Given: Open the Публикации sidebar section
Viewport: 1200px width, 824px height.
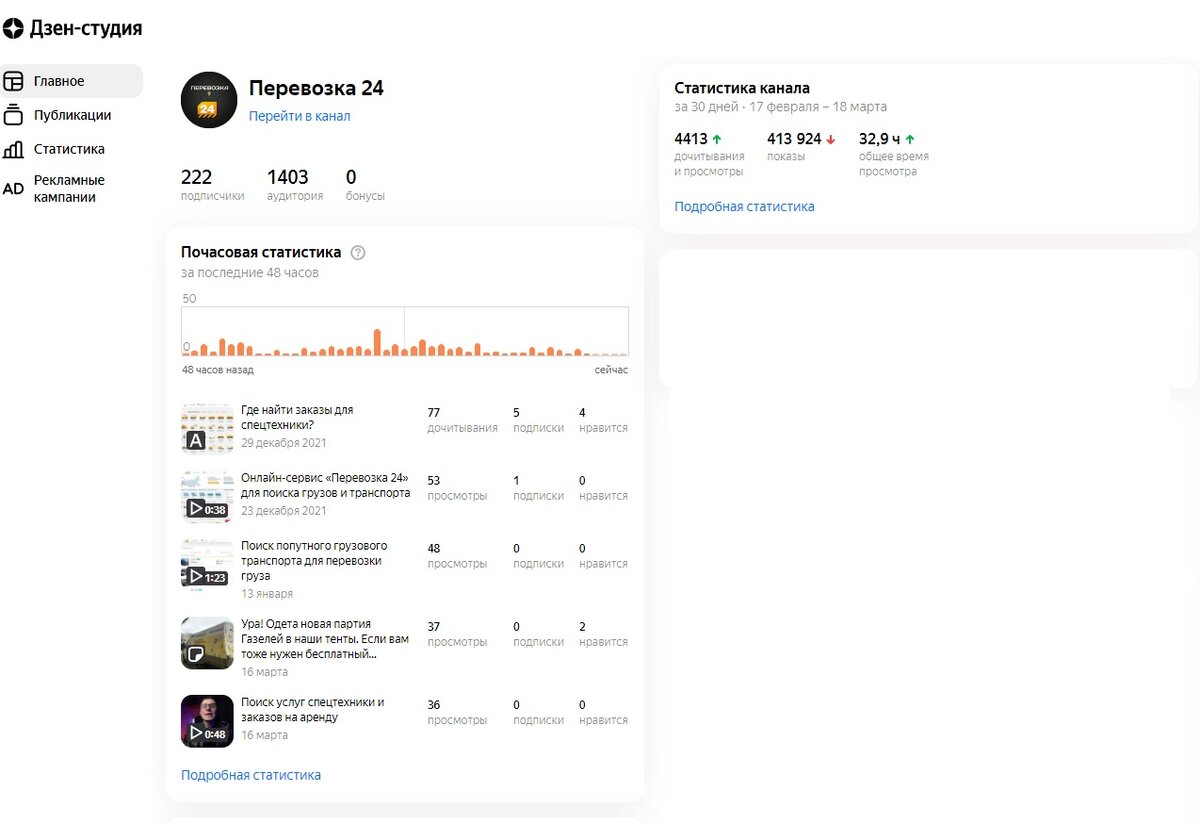Looking at the screenshot, I should point(71,115).
